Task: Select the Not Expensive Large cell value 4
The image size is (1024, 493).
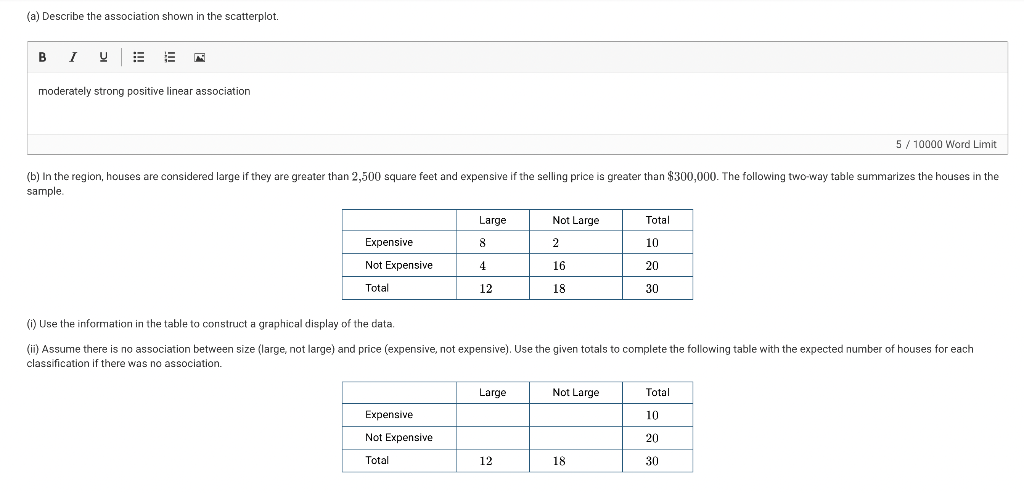Action: 483,266
